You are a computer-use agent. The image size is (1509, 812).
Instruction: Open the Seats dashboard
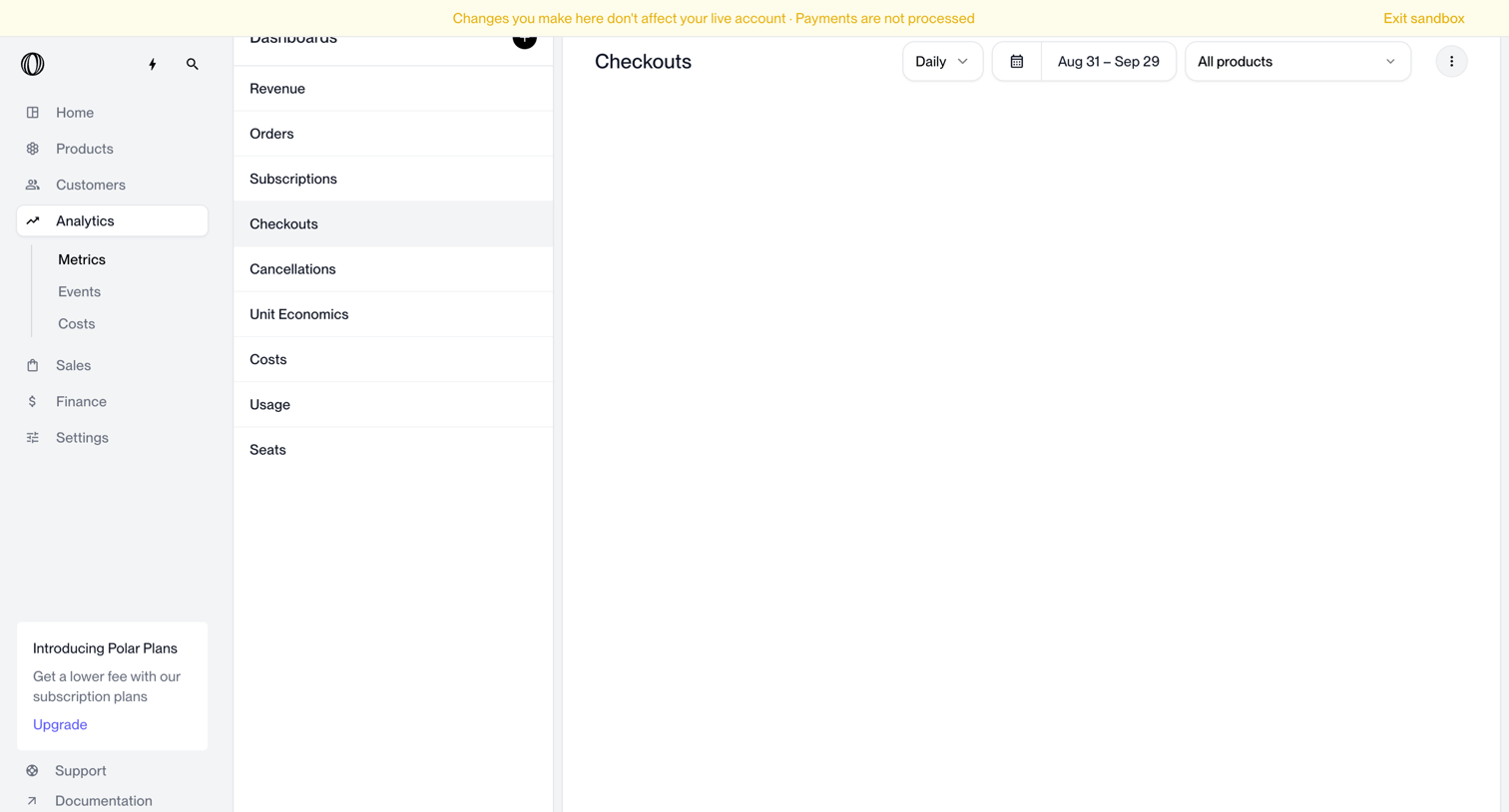pos(393,450)
